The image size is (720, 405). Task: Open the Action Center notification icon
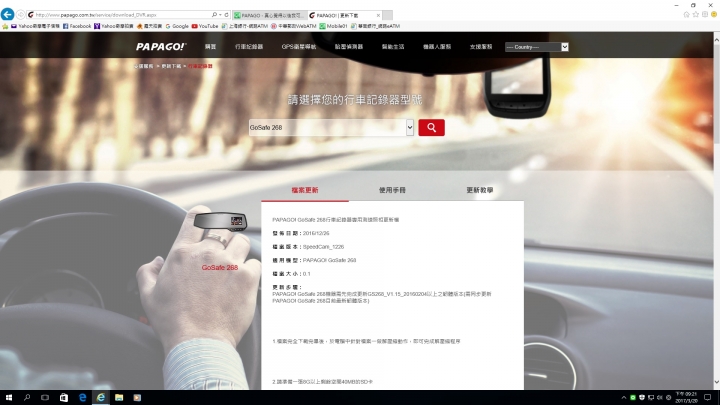[708, 398]
